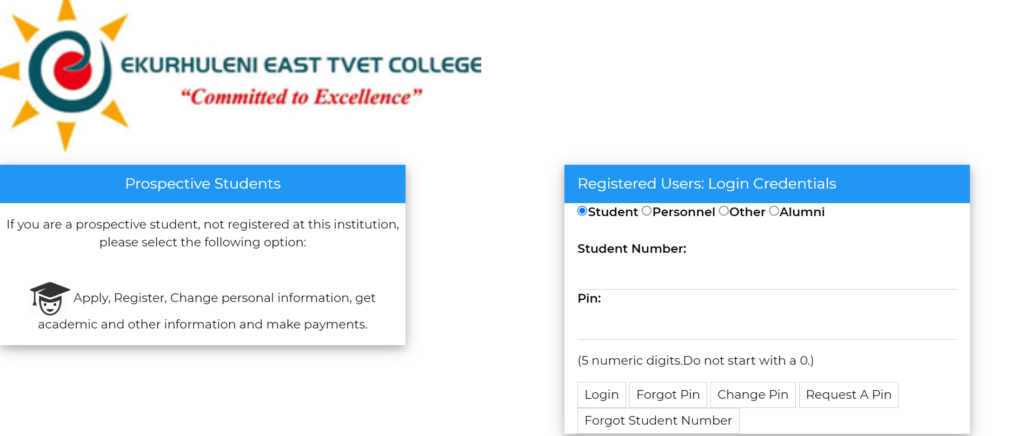Click the 5 numeric digits pin hint text
Screen dimensions: 1024x436
(696, 360)
